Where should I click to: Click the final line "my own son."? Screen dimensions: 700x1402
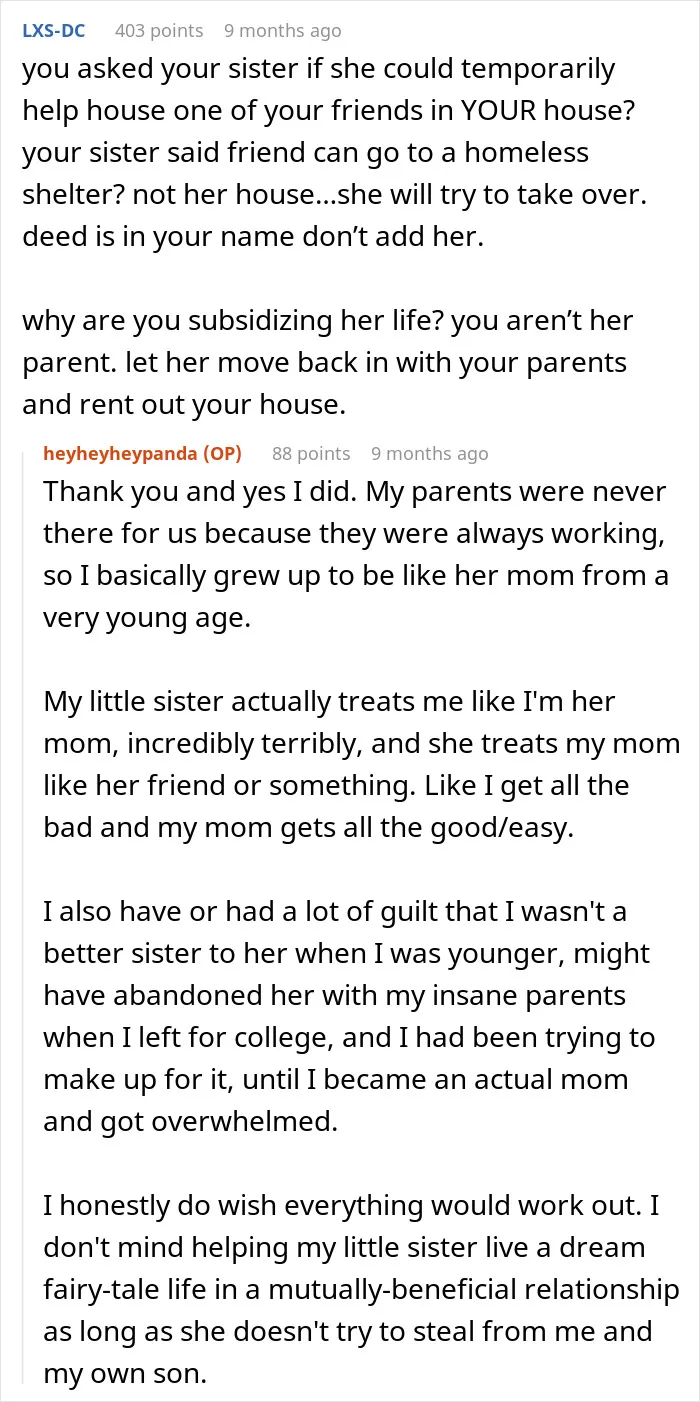124,1374
